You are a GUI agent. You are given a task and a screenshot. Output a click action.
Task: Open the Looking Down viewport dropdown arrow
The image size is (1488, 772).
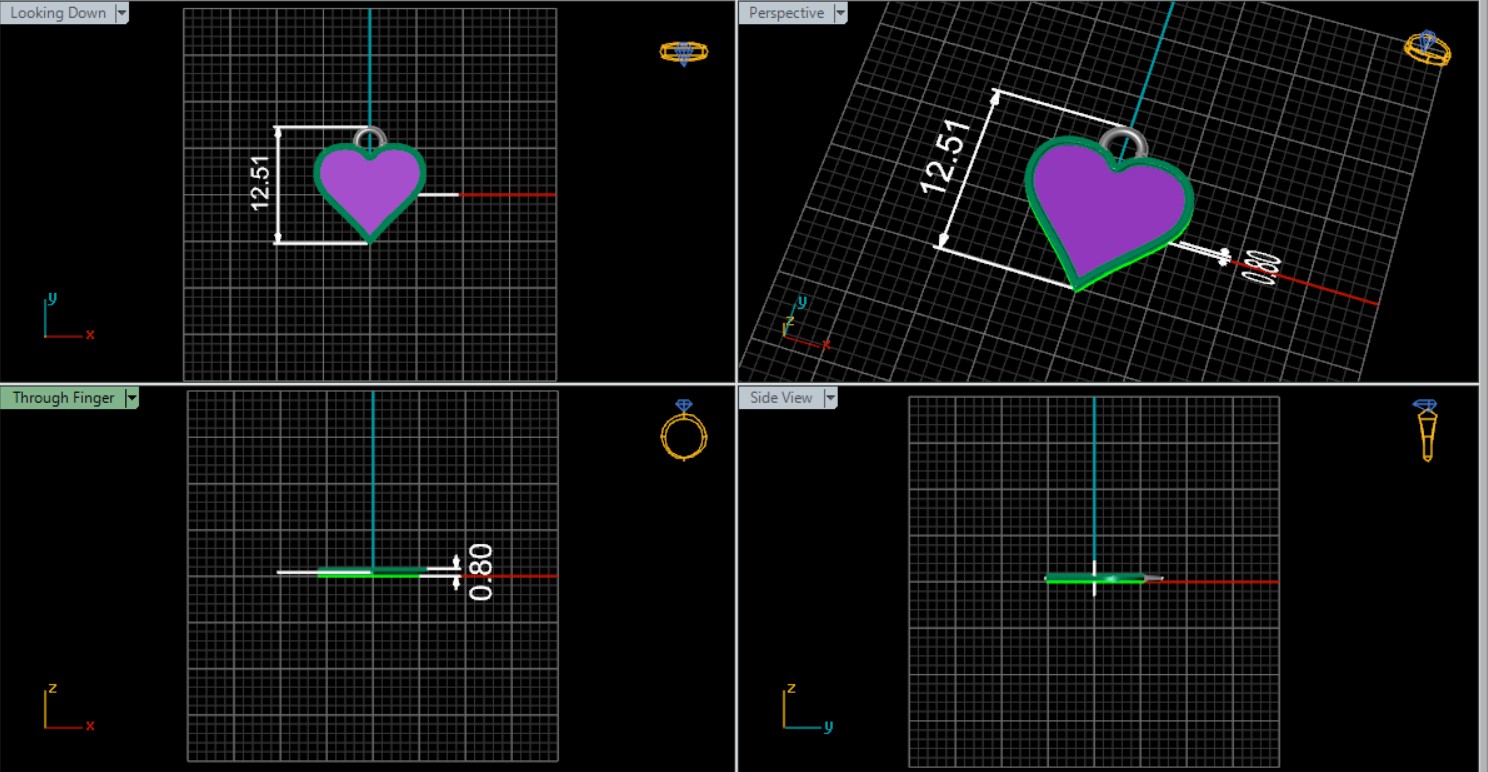(122, 13)
